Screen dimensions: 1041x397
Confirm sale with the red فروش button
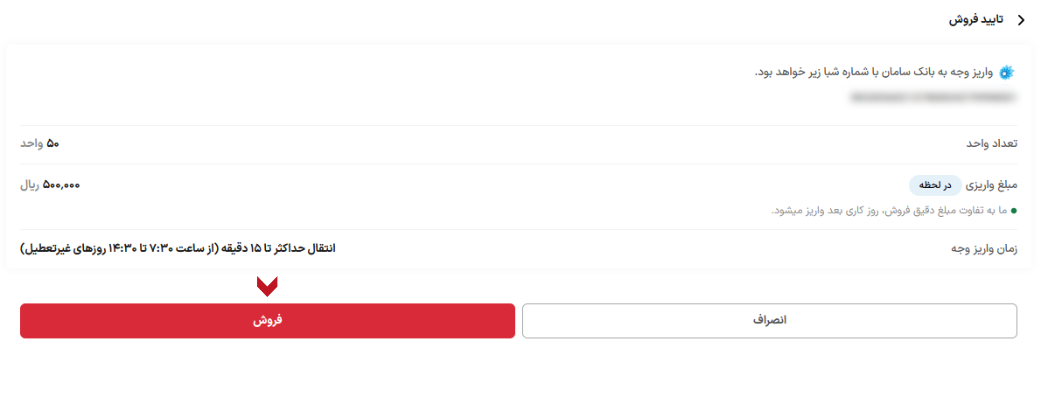[x=267, y=321]
